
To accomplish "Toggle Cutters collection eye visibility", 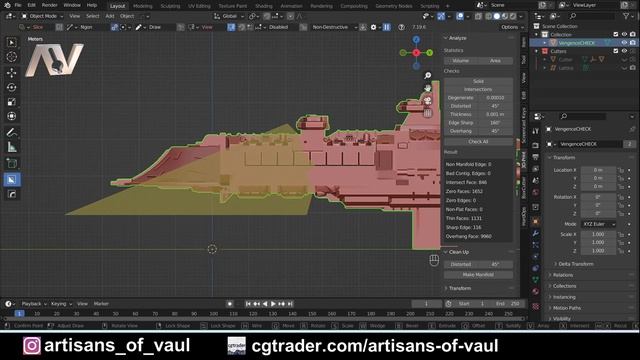I will [624, 51].
